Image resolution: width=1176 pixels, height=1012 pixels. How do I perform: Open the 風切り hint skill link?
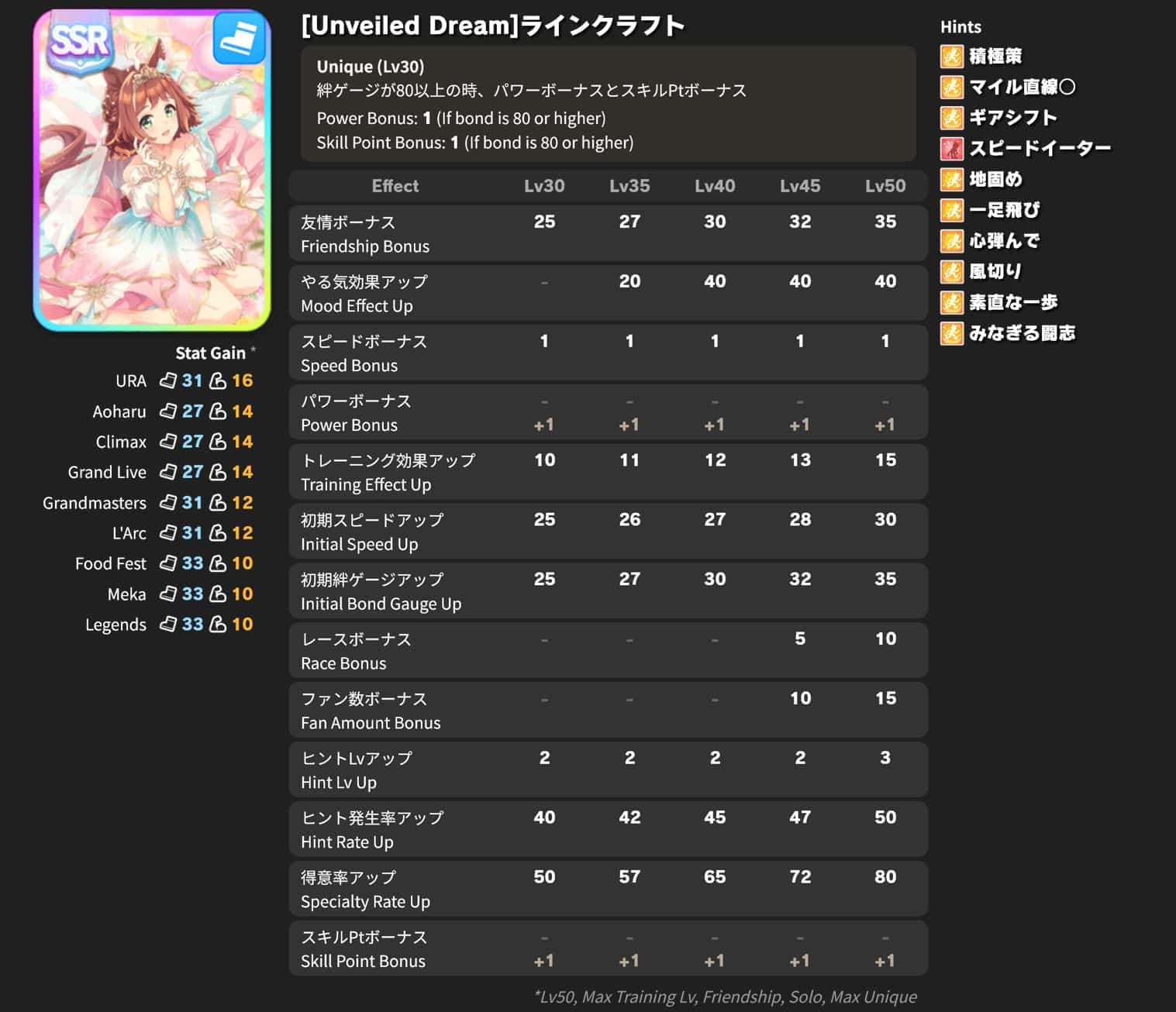coord(995,271)
